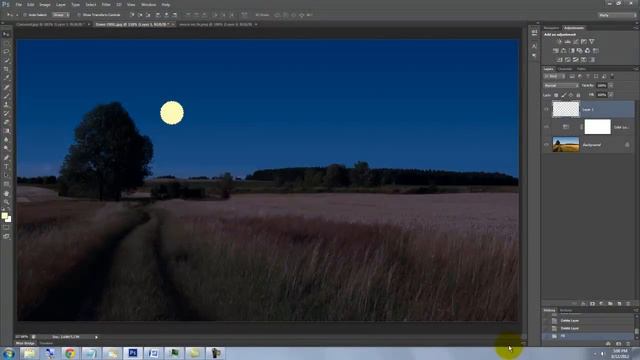This screenshot has height=360, width=640.
Task: Add a Curves adjustment
Action: pyautogui.click(x=576, y=41)
